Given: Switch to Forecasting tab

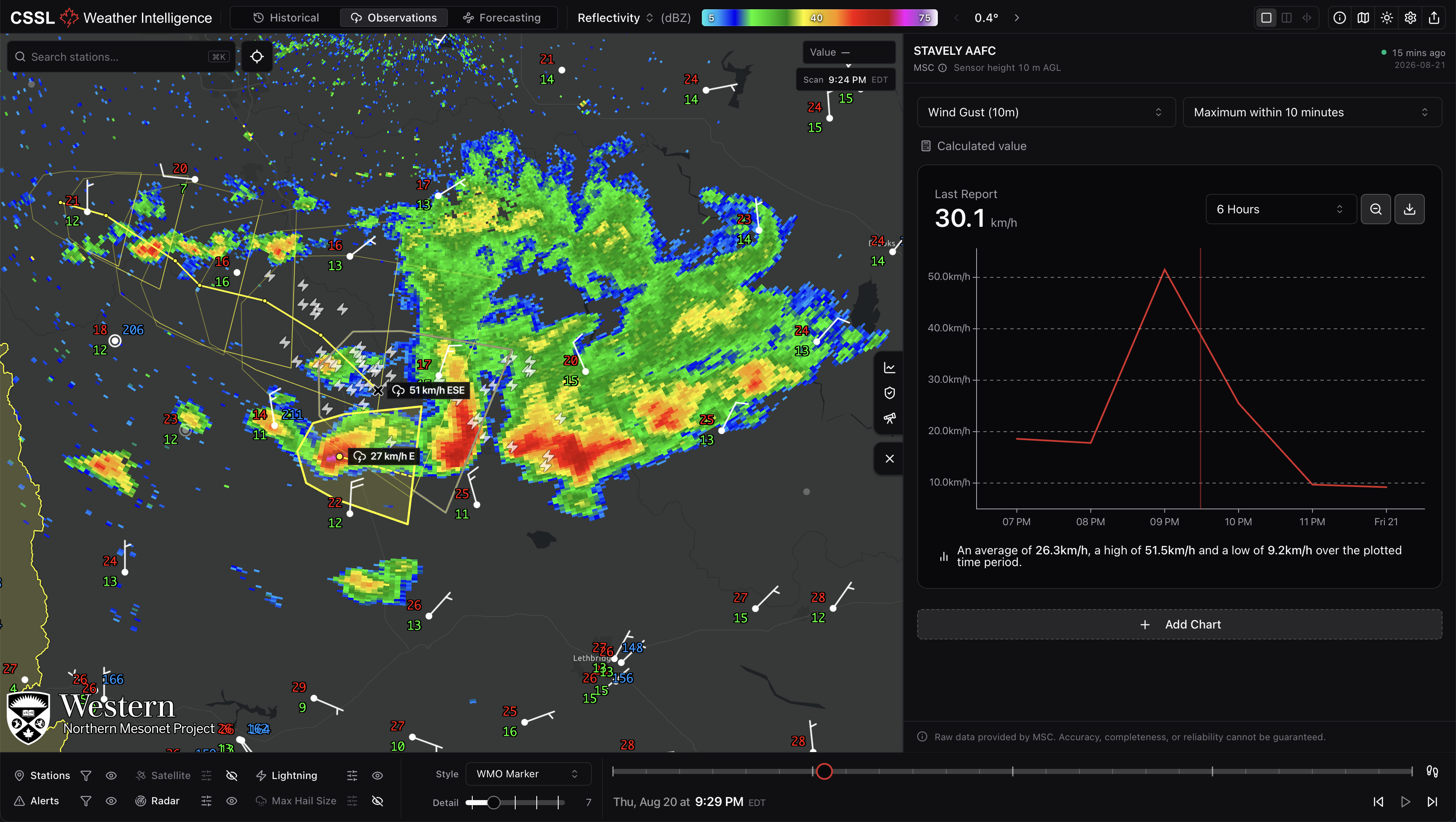Looking at the screenshot, I should pyautogui.click(x=501, y=18).
